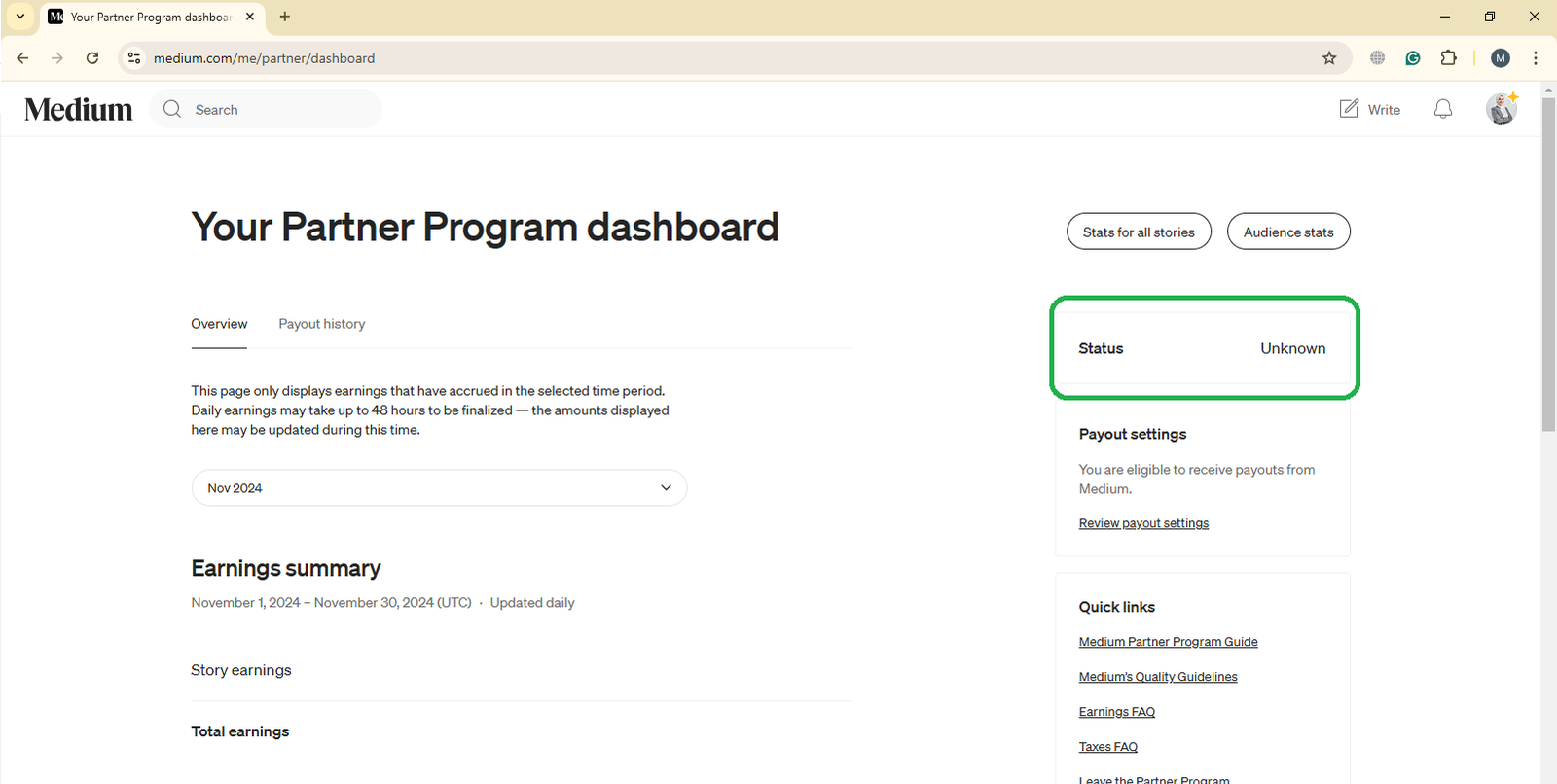
Task: Open Audience stats
Action: (x=1288, y=232)
